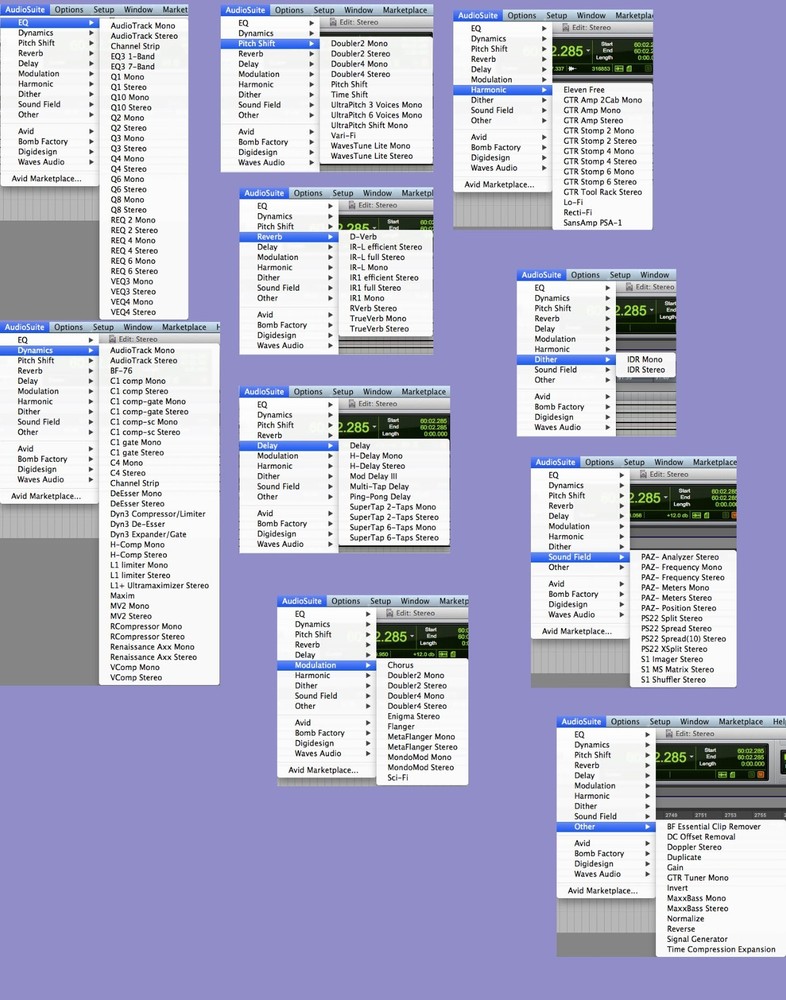Choose D-Verb from Reverb submenu
This screenshot has width=786, height=1000.
tap(363, 237)
